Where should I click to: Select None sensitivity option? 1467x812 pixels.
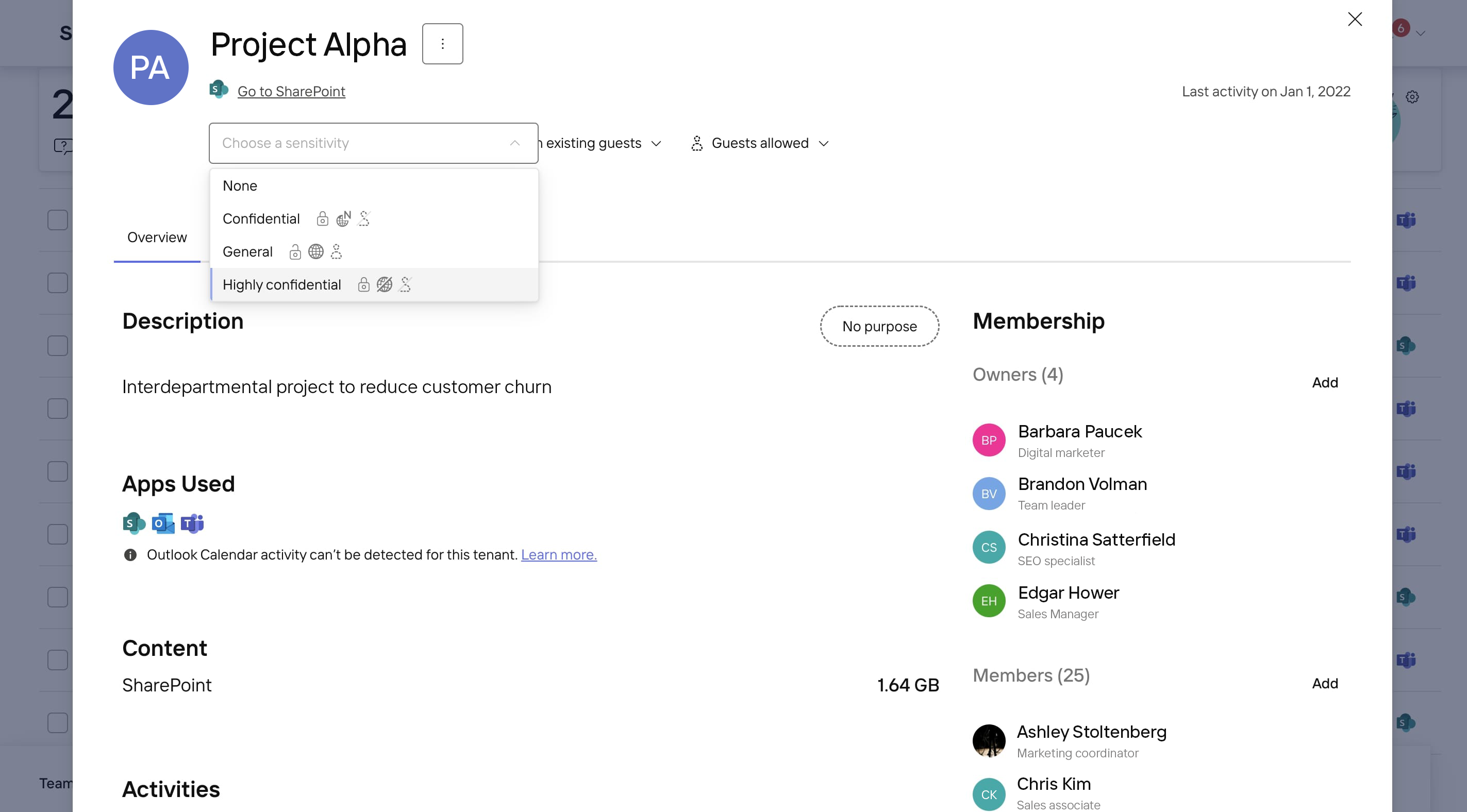(374, 185)
